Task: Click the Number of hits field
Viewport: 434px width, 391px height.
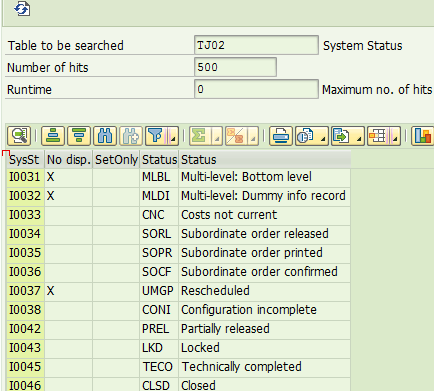Action: (x=235, y=67)
